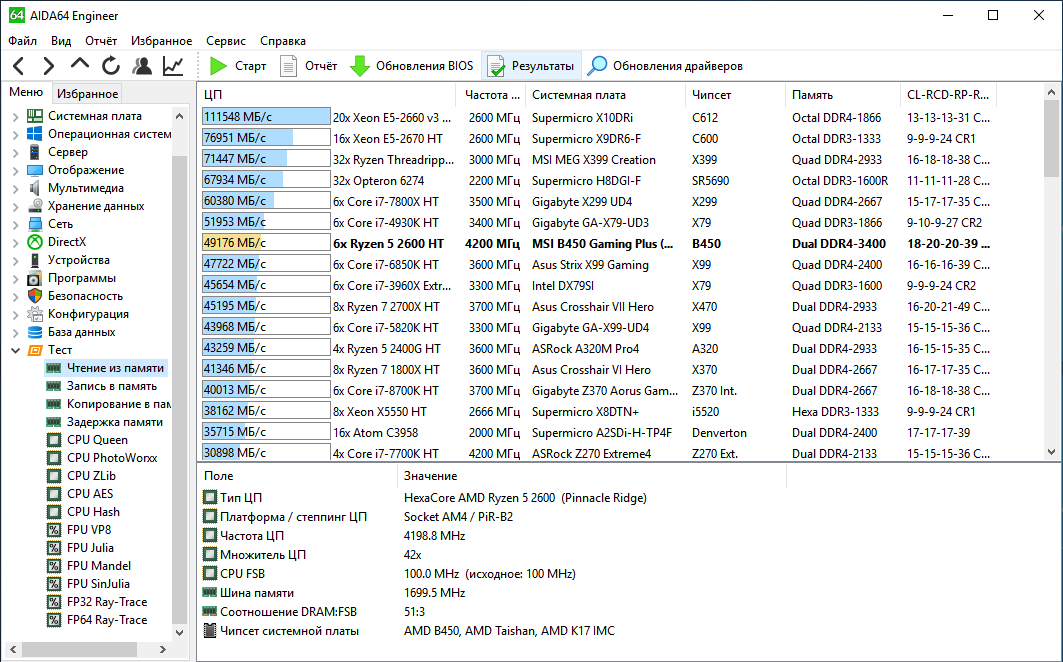Viewport: 1063px width, 662px height.
Task: Select the База данных item
Action: pos(81,332)
